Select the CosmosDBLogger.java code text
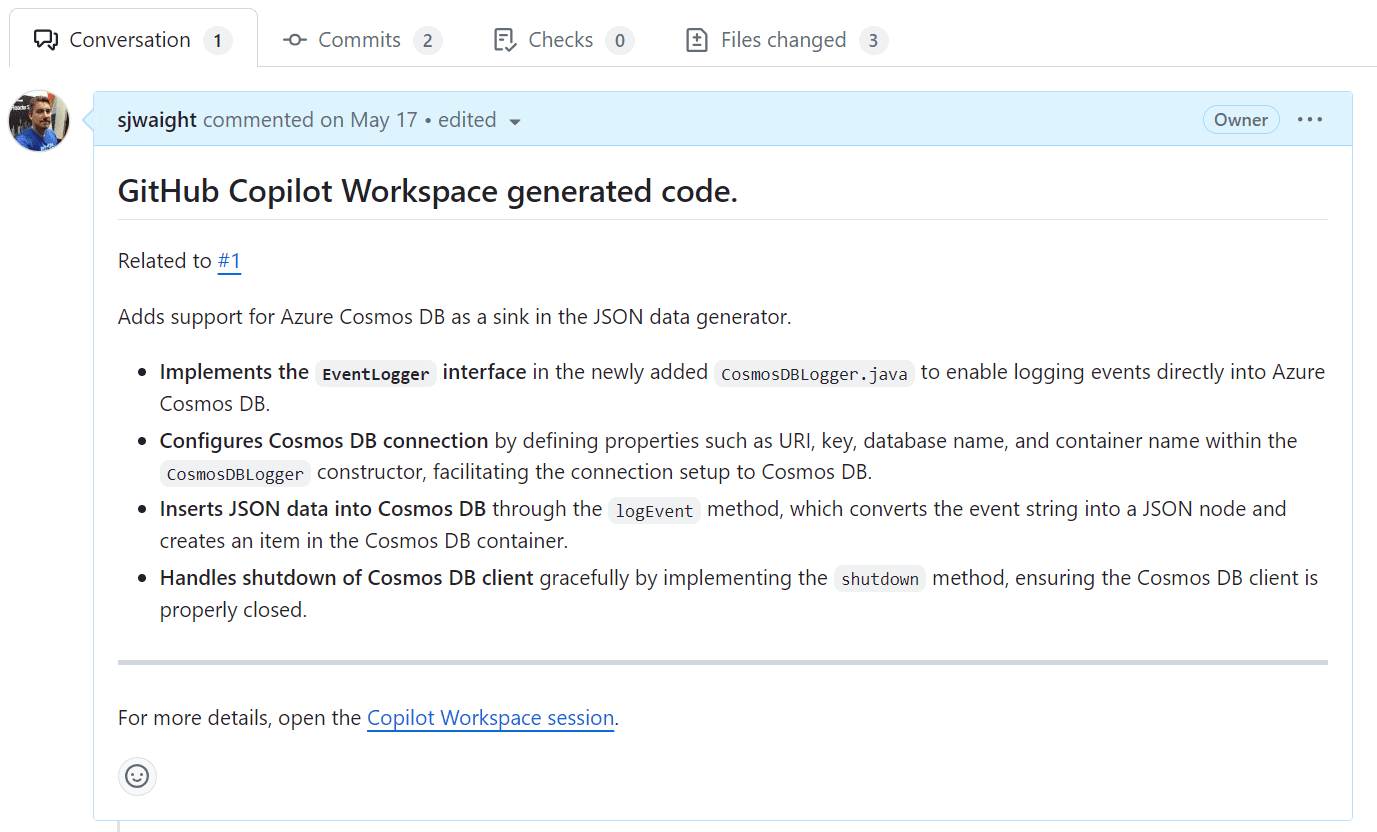The image size is (1377, 832). 814,374
